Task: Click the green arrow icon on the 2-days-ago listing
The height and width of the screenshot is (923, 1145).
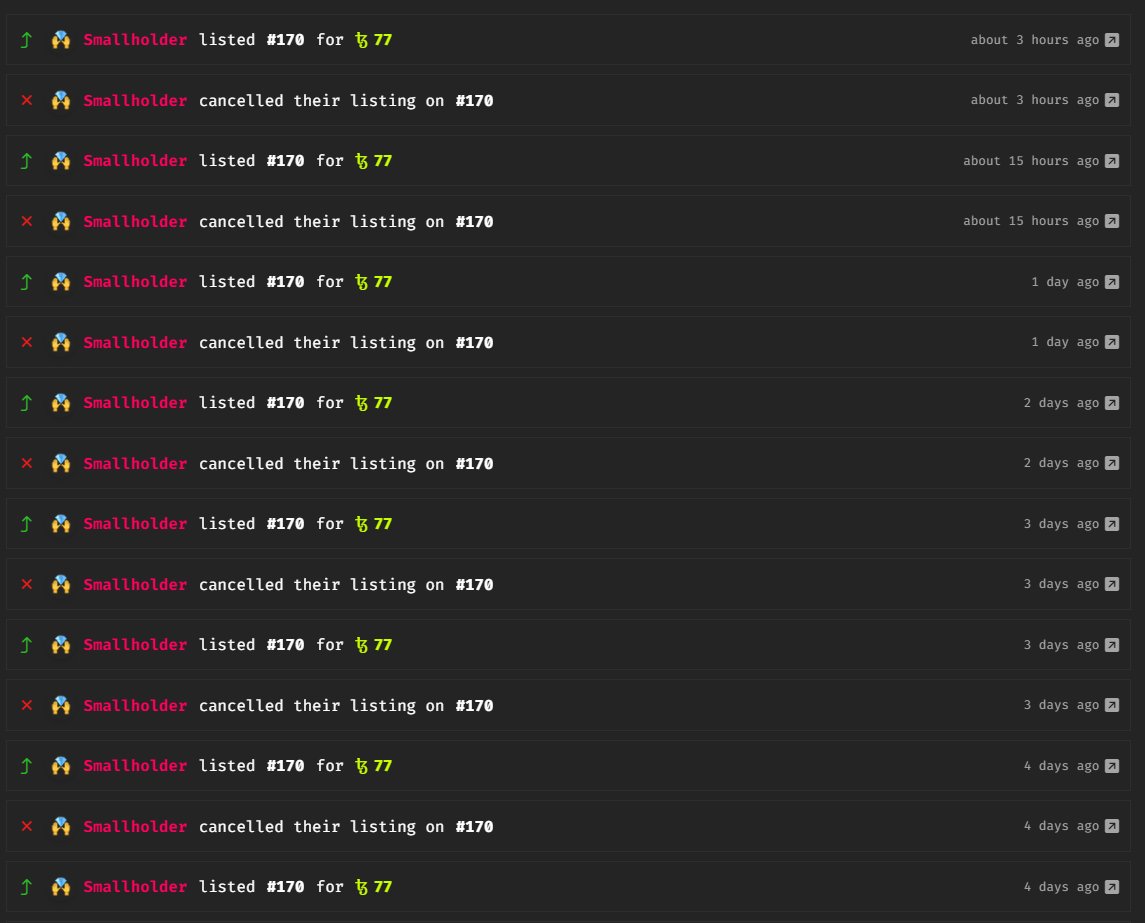Action: tap(25, 402)
